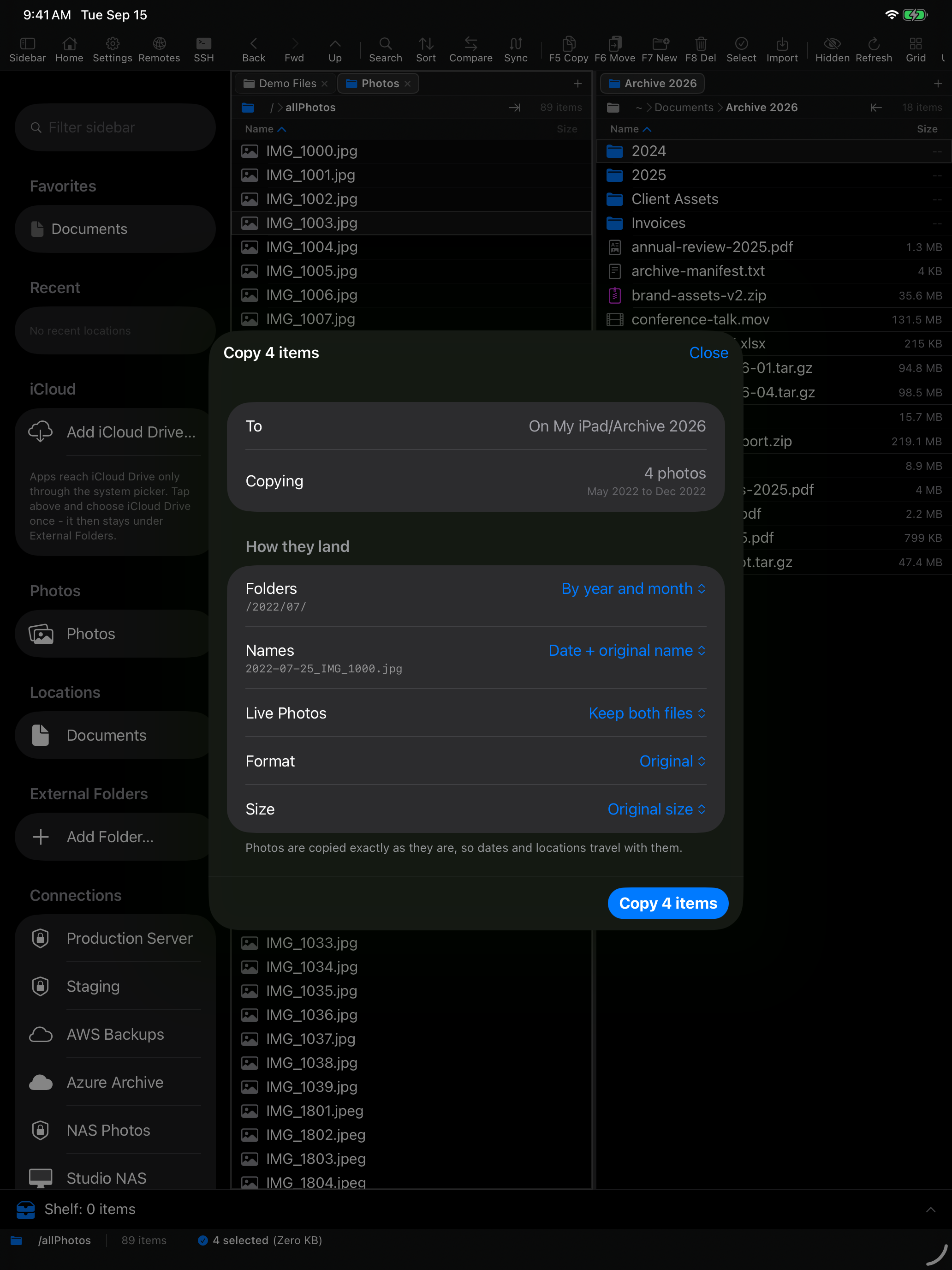Close the Copy 4 items dialog
The height and width of the screenshot is (1270, 952).
coord(708,353)
